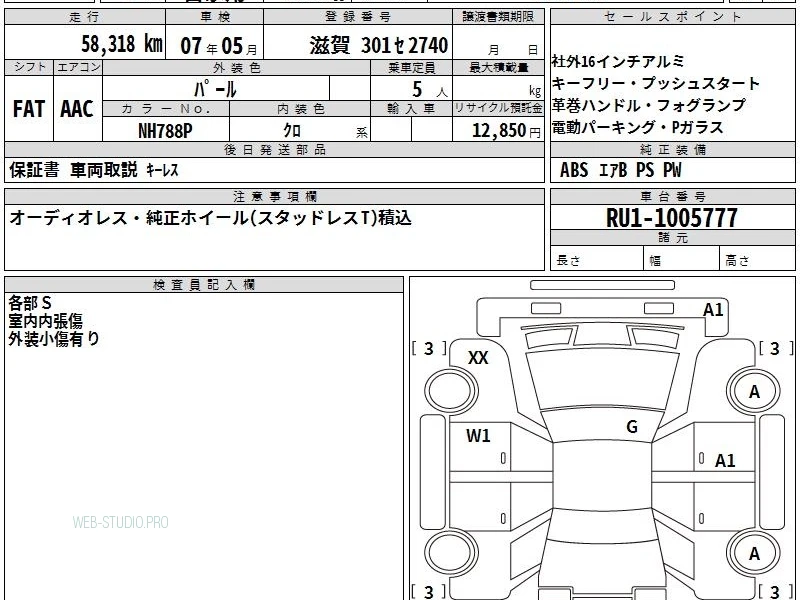Screen dimensions: 800x600
Task: Click the 登録番号 header
Action: [358, 17]
